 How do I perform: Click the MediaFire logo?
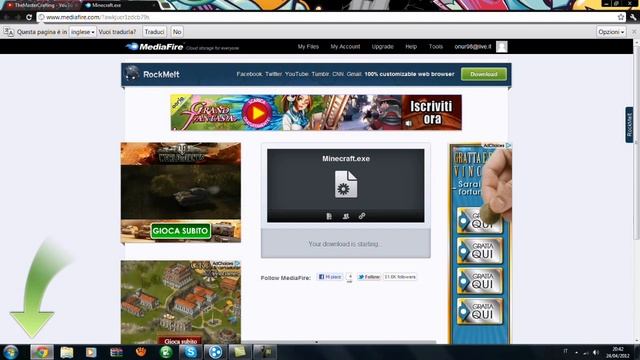click(155, 47)
